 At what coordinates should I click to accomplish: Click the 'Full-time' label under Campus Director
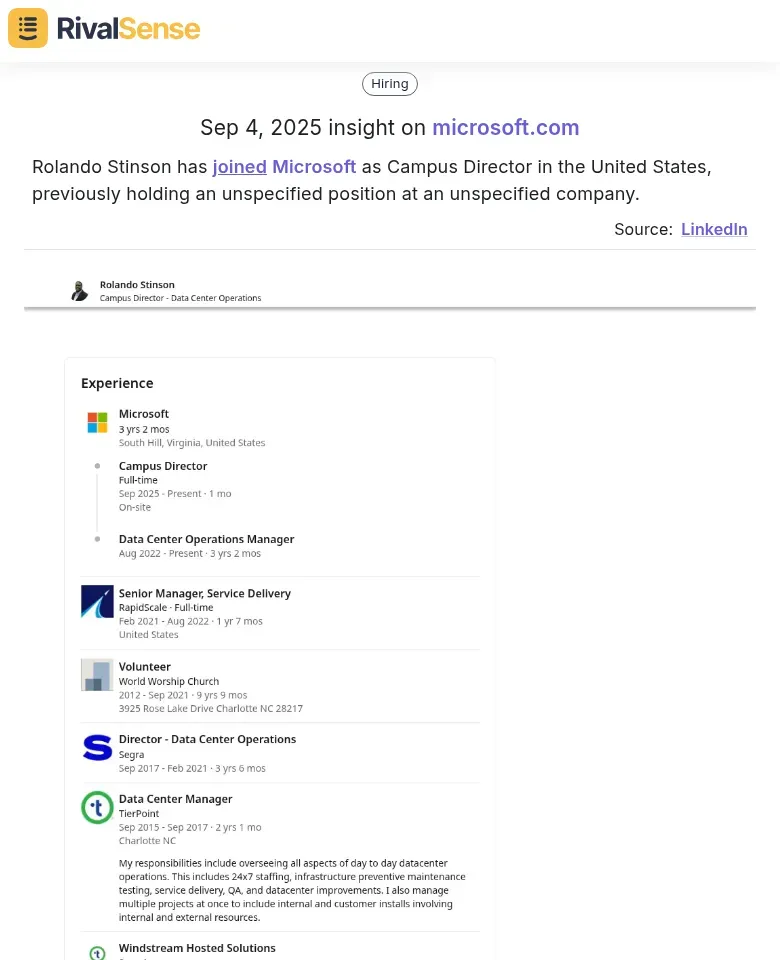[138, 480]
